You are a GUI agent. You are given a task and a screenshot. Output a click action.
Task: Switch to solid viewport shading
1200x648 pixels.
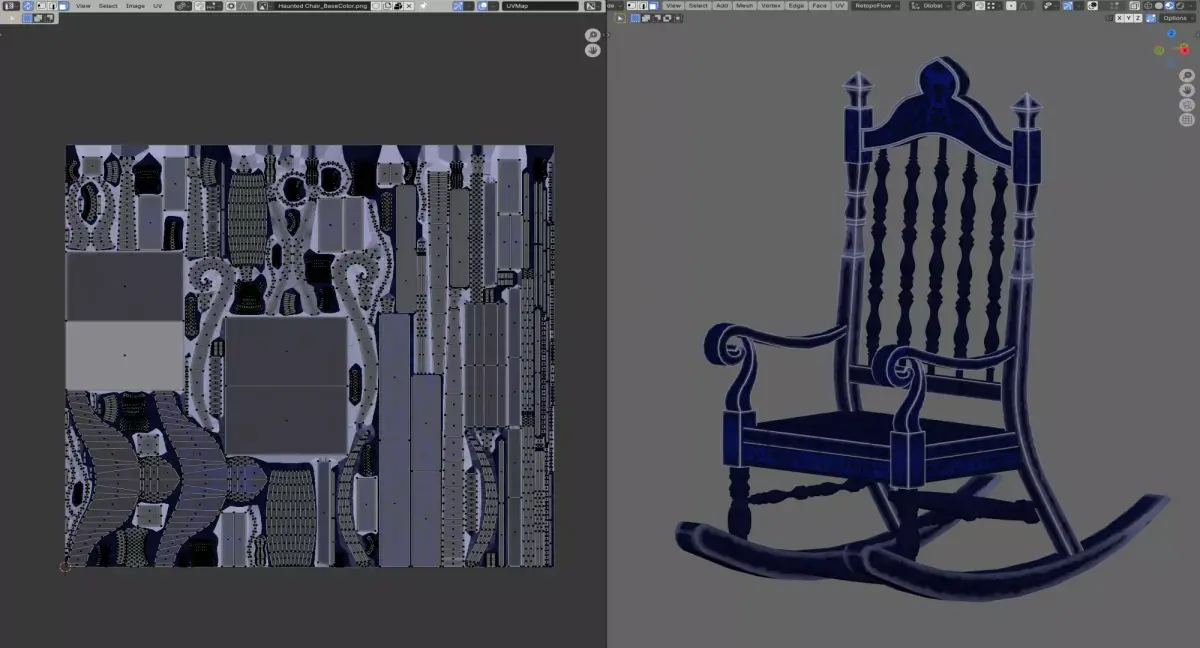[x=1157, y=6]
